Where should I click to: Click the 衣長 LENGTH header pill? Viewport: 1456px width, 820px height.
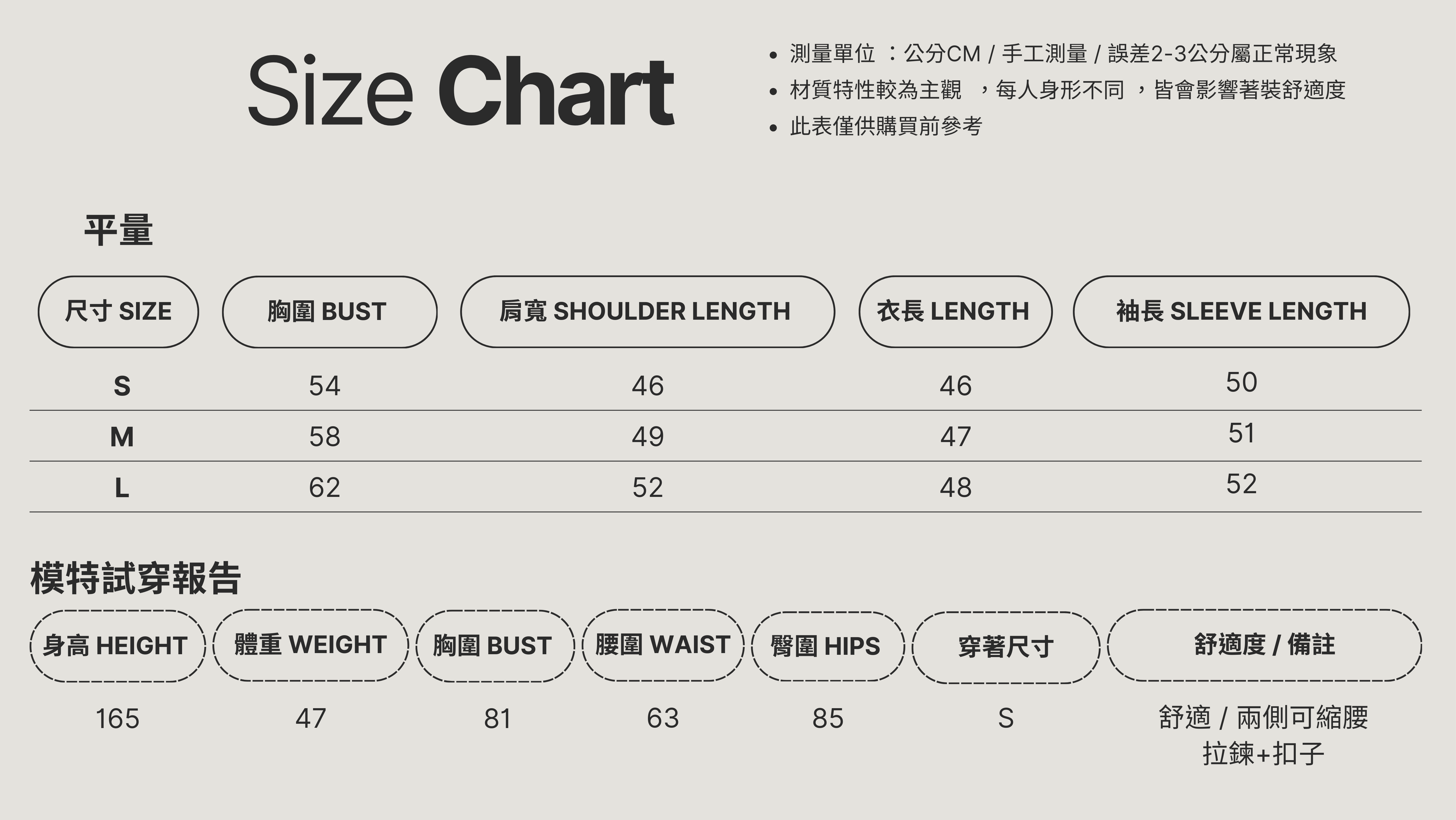(x=955, y=311)
